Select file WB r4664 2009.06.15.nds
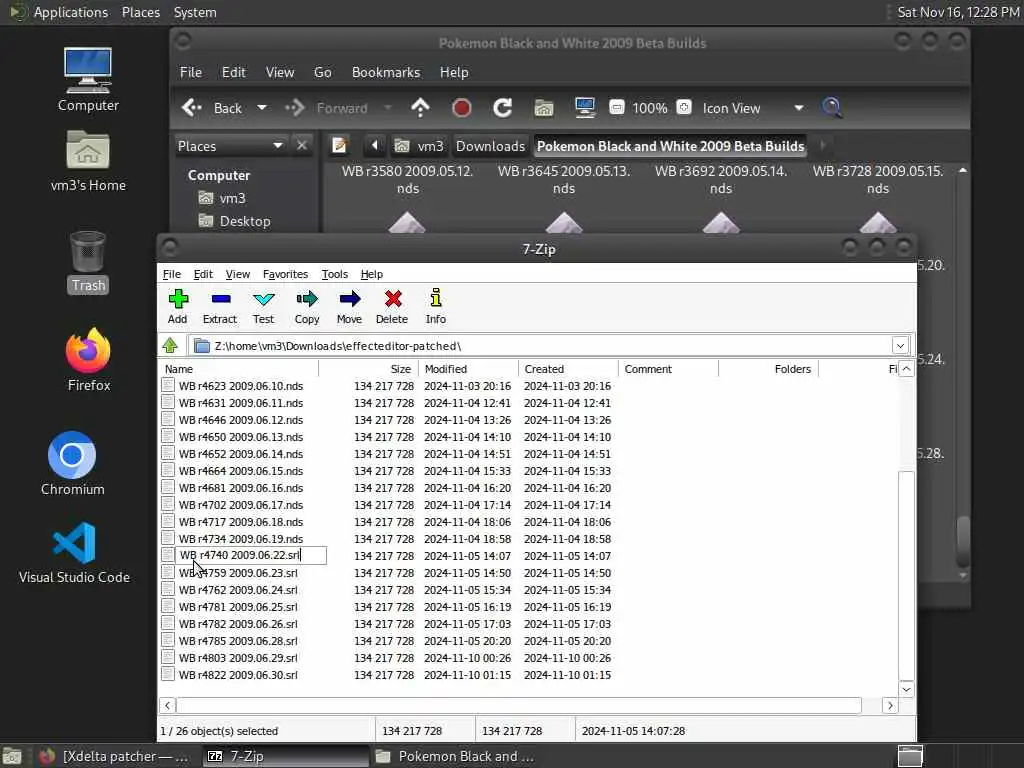The image size is (1024, 768). click(241, 471)
